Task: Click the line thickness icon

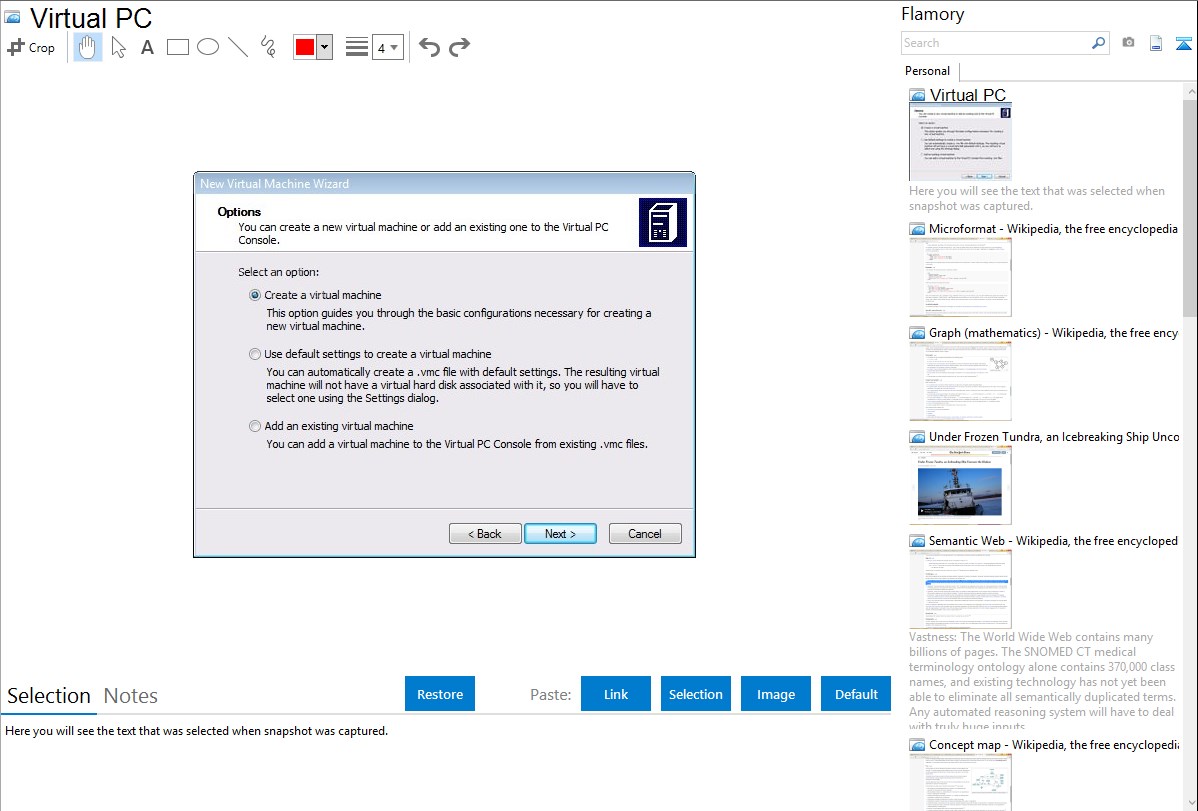Action: click(357, 47)
